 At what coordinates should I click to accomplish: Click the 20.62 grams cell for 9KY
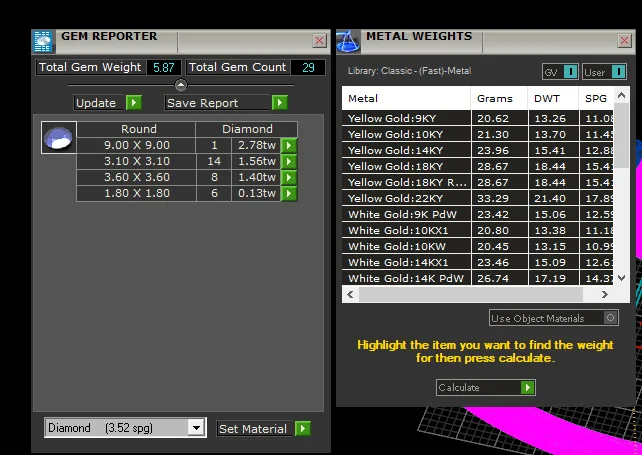coord(500,118)
